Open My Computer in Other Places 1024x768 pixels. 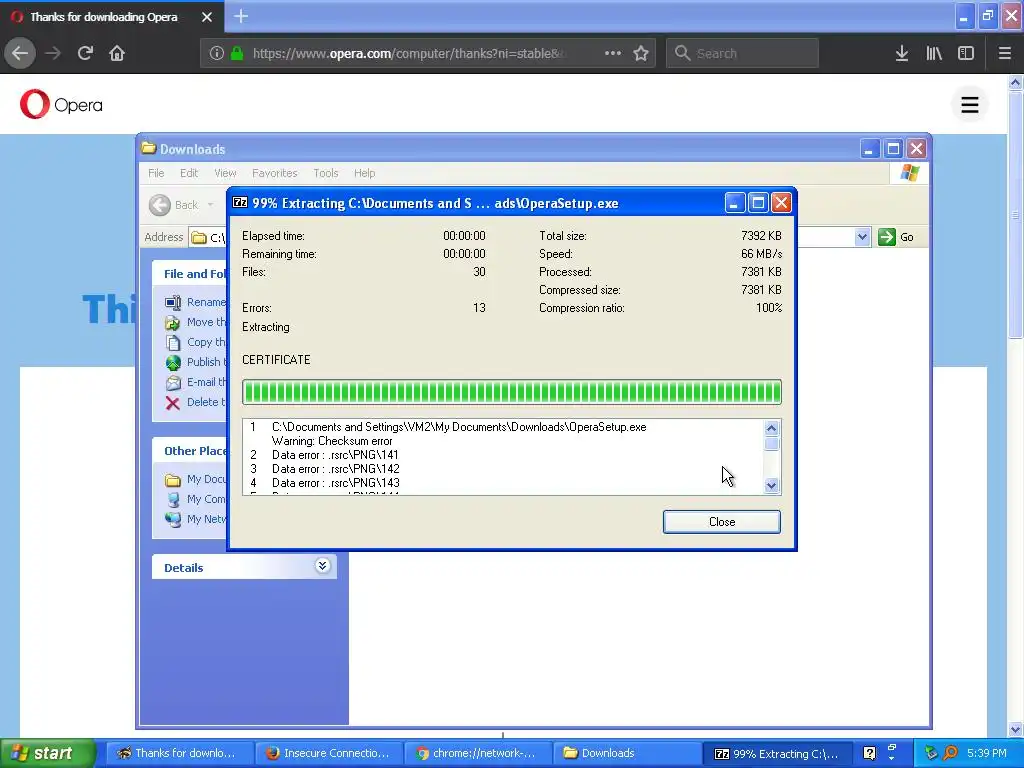(x=206, y=499)
